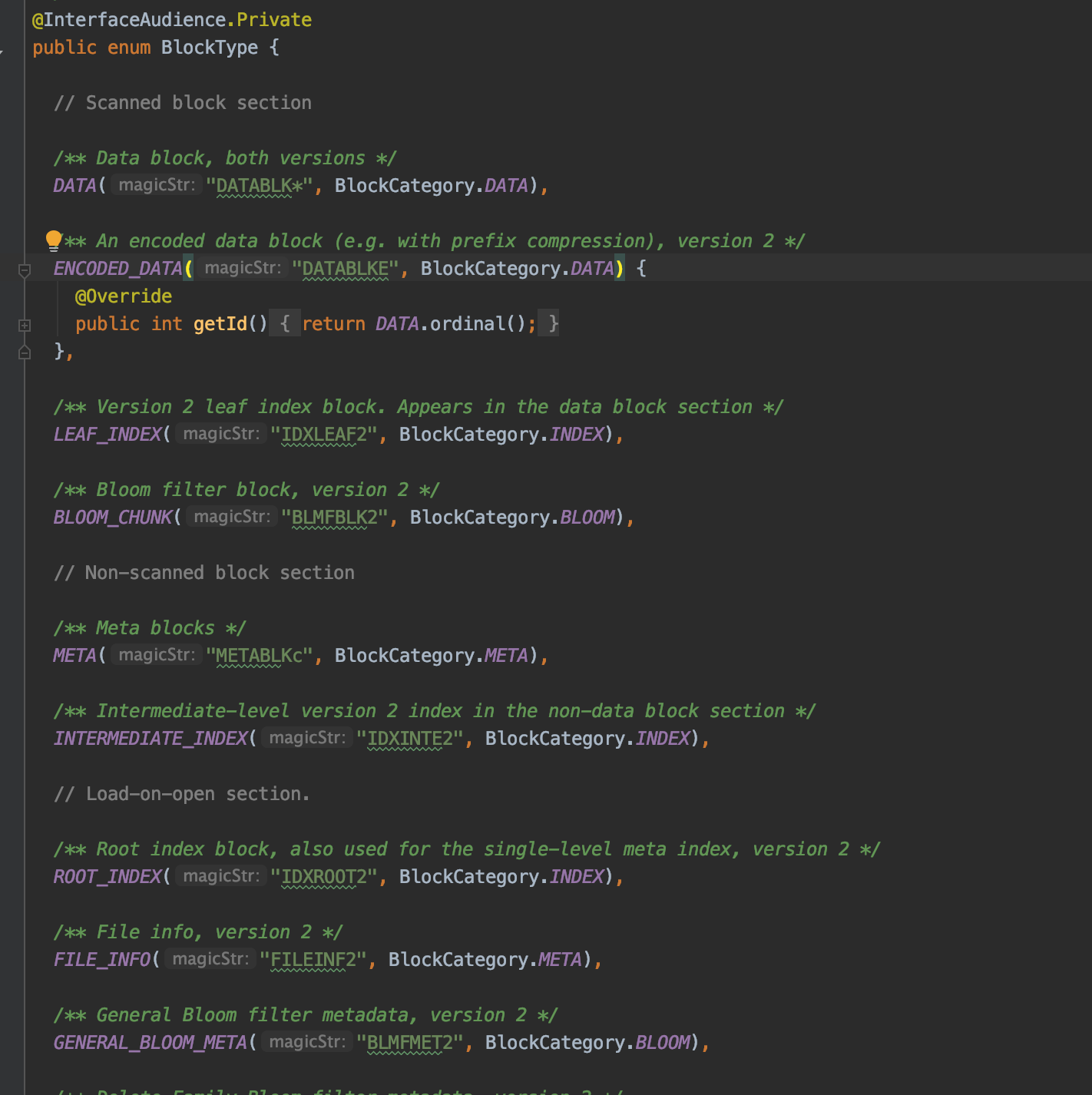
Task: Click the ENCODED_DATA enum constant
Action: coord(117,269)
